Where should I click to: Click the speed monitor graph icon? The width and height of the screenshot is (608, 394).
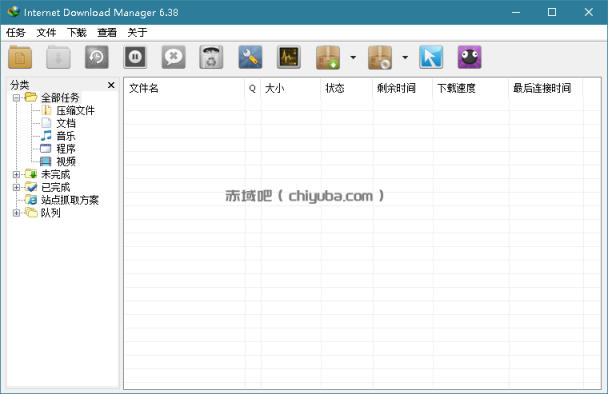click(288, 57)
